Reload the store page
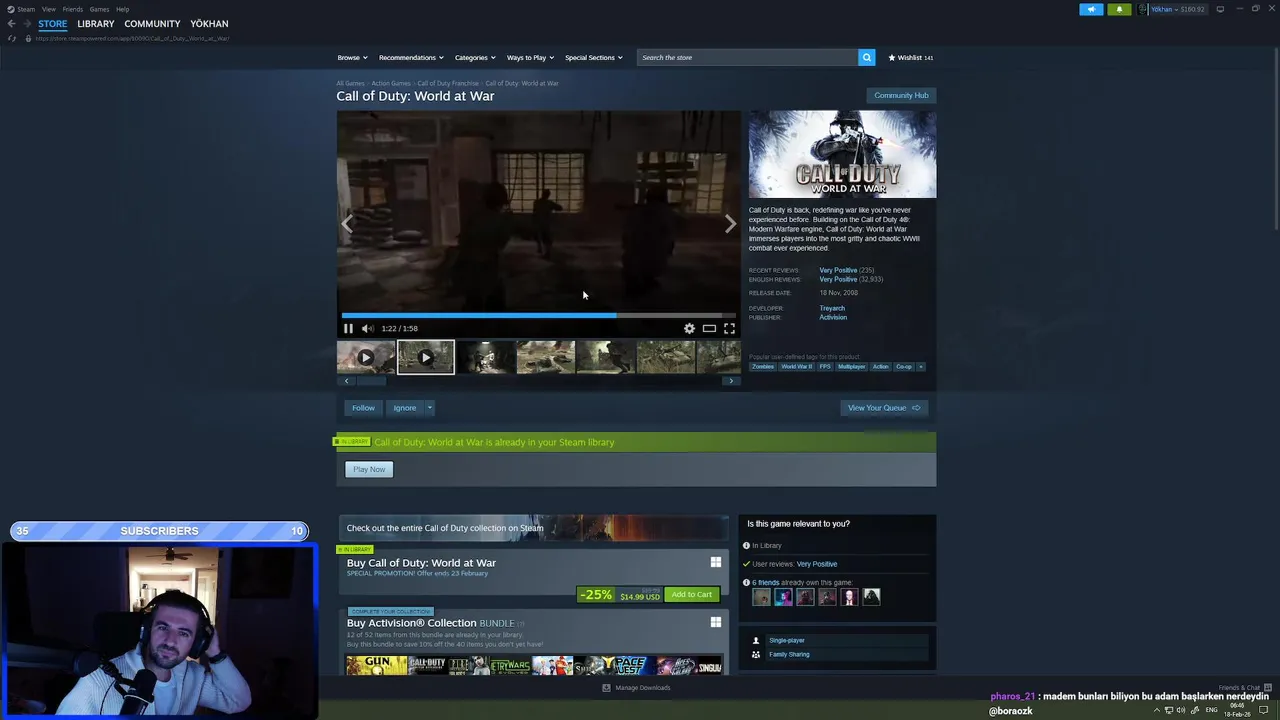This screenshot has width=1280, height=720. pyautogui.click(x=12, y=38)
